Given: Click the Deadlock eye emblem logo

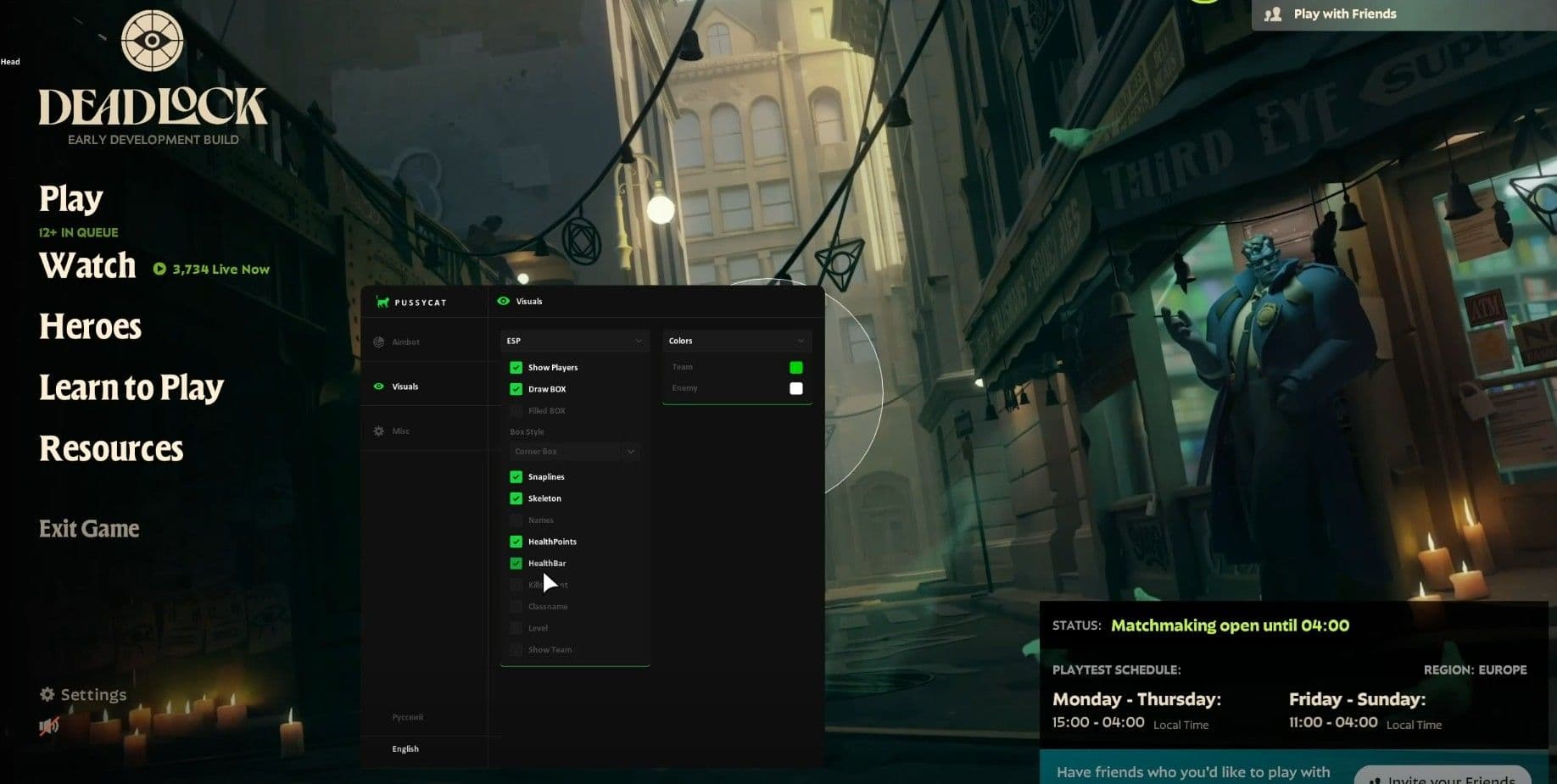Looking at the screenshot, I should coord(152,41).
